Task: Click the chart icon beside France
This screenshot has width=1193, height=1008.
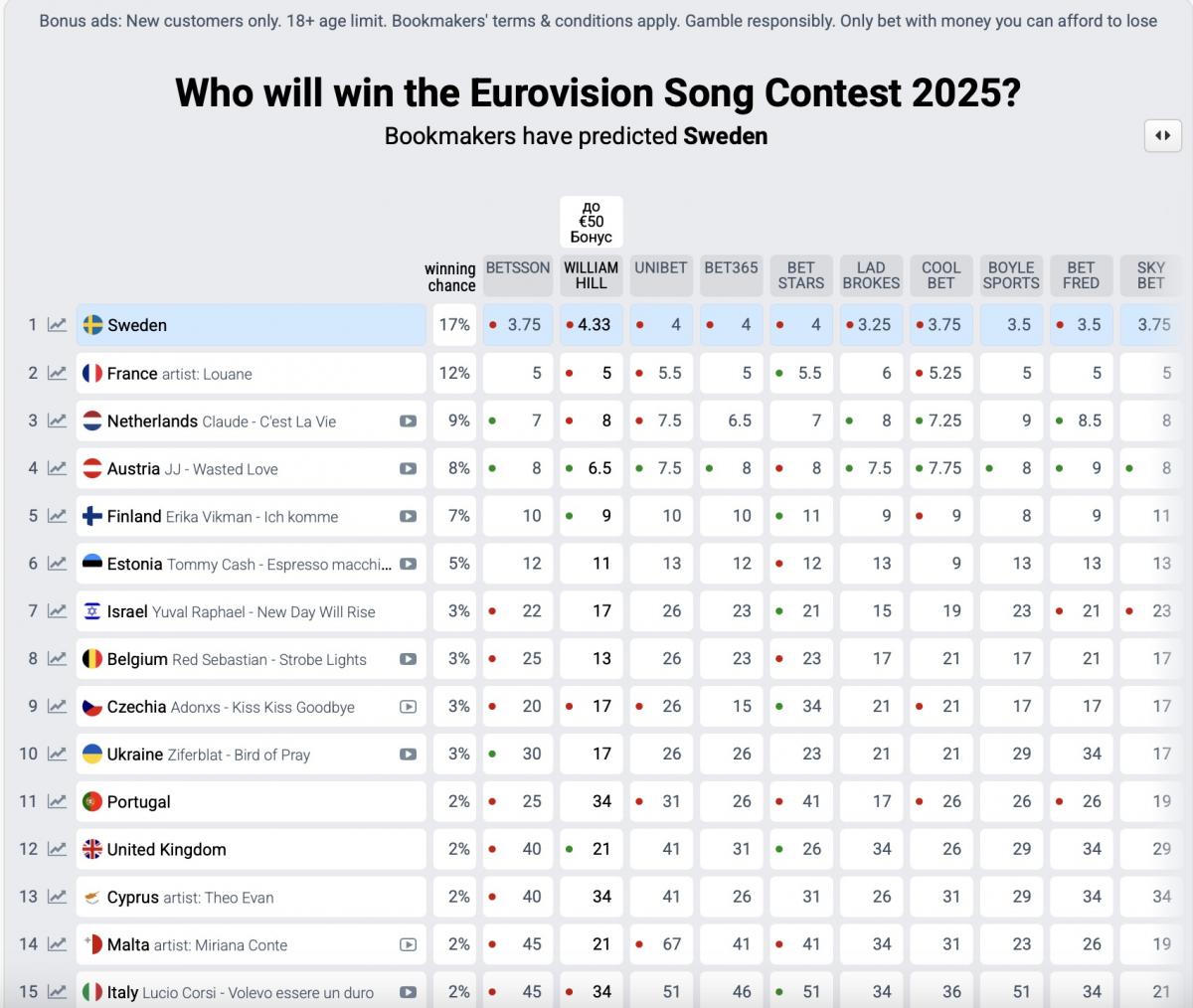Action: tap(58, 373)
